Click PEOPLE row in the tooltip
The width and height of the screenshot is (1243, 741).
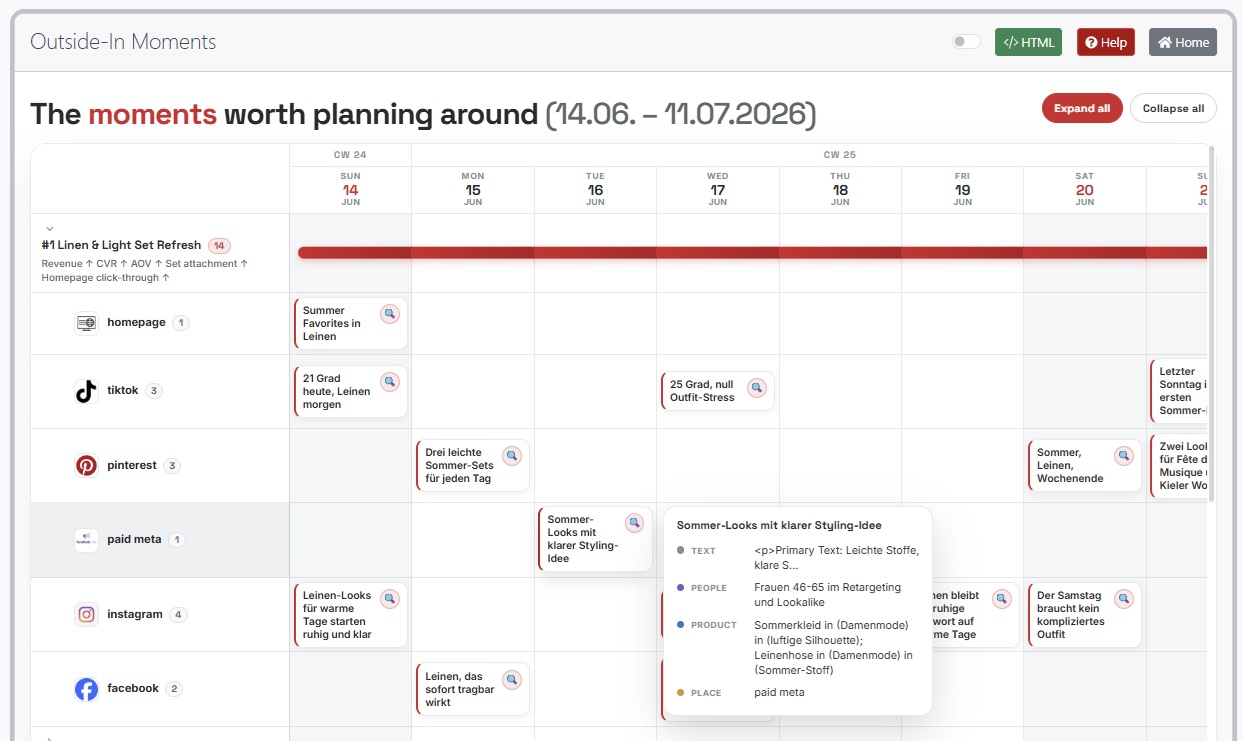pyautogui.click(x=797, y=594)
